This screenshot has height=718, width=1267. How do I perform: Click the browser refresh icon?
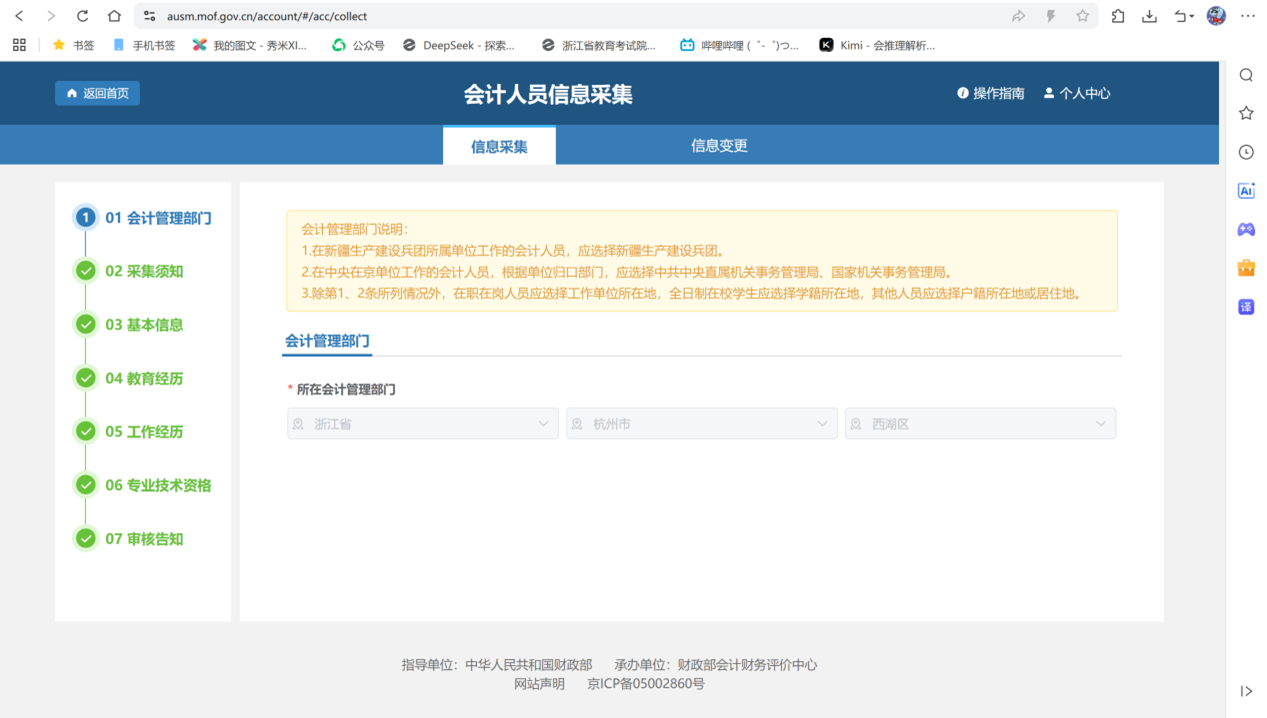pos(83,16)
